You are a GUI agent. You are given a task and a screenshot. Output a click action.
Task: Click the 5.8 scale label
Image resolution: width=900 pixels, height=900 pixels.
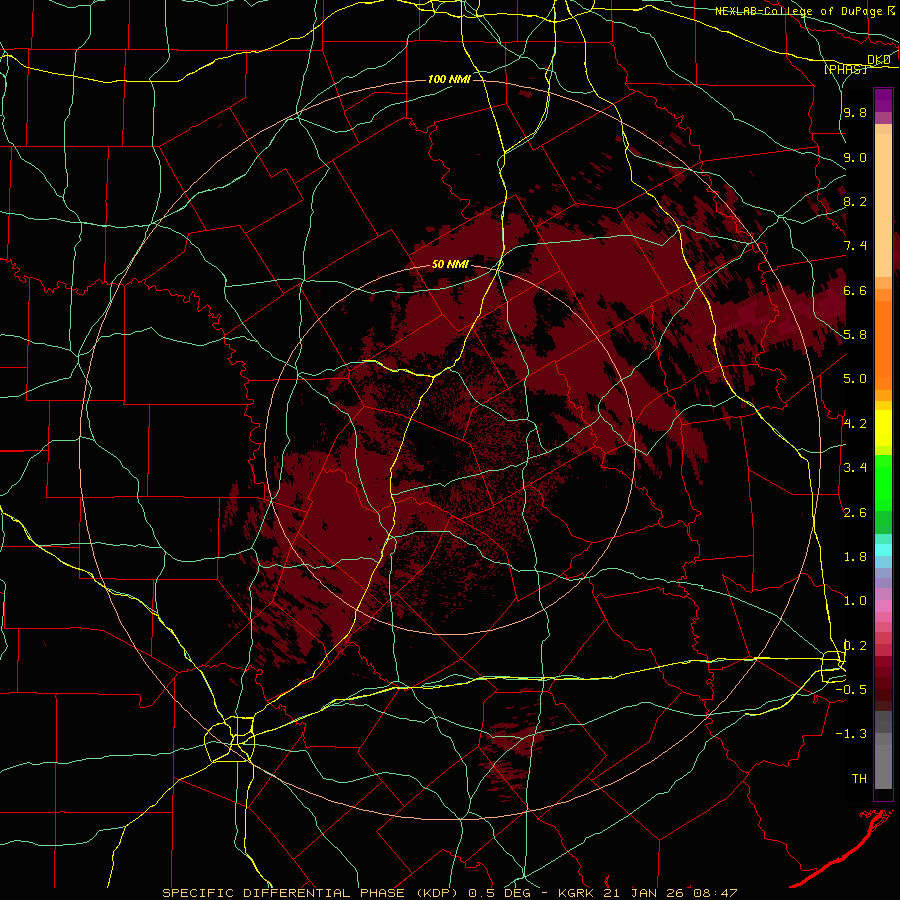pos(855,334)
